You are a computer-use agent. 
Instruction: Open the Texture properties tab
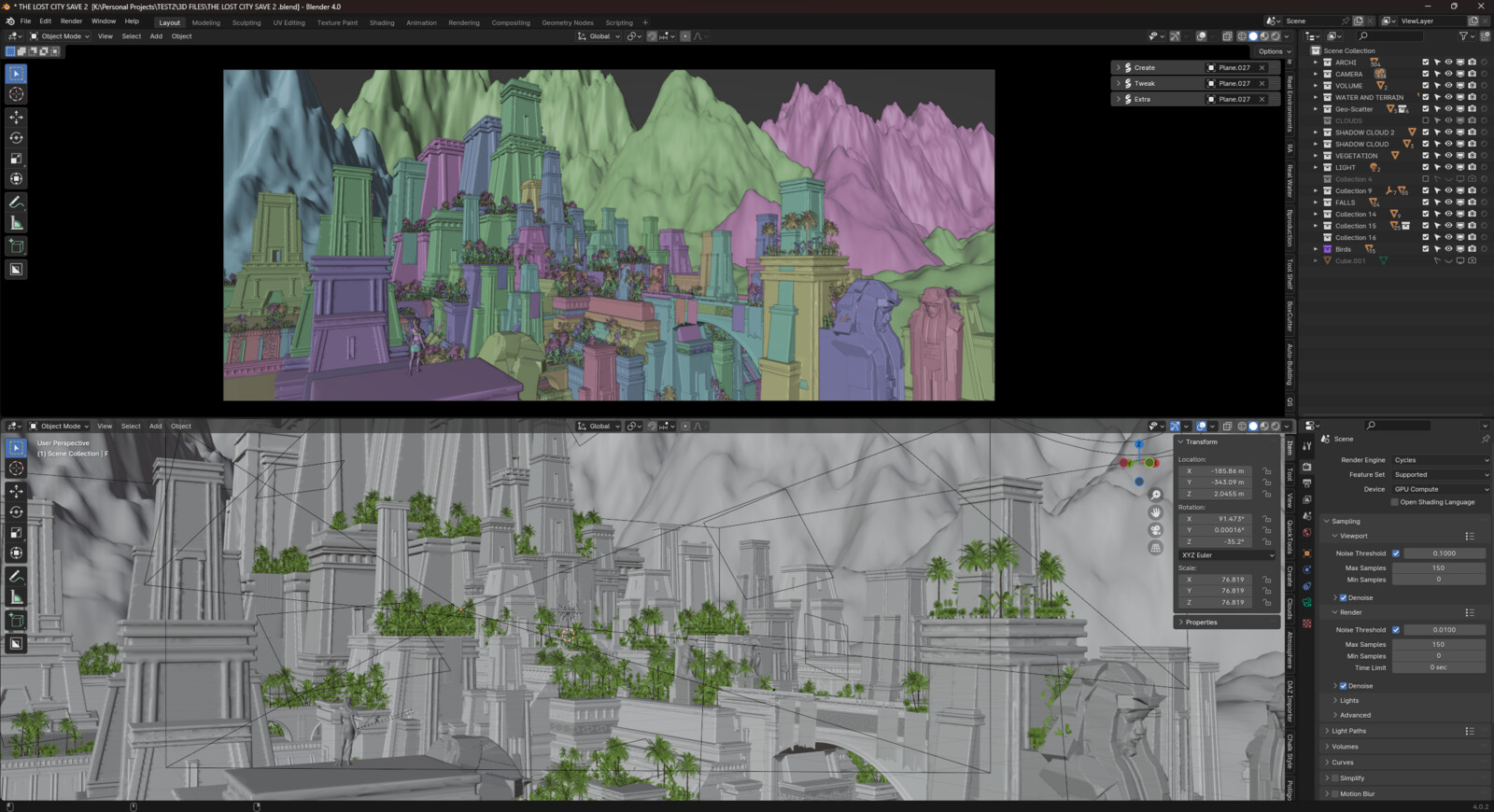pyautogui.click(x=1307, y=623)
